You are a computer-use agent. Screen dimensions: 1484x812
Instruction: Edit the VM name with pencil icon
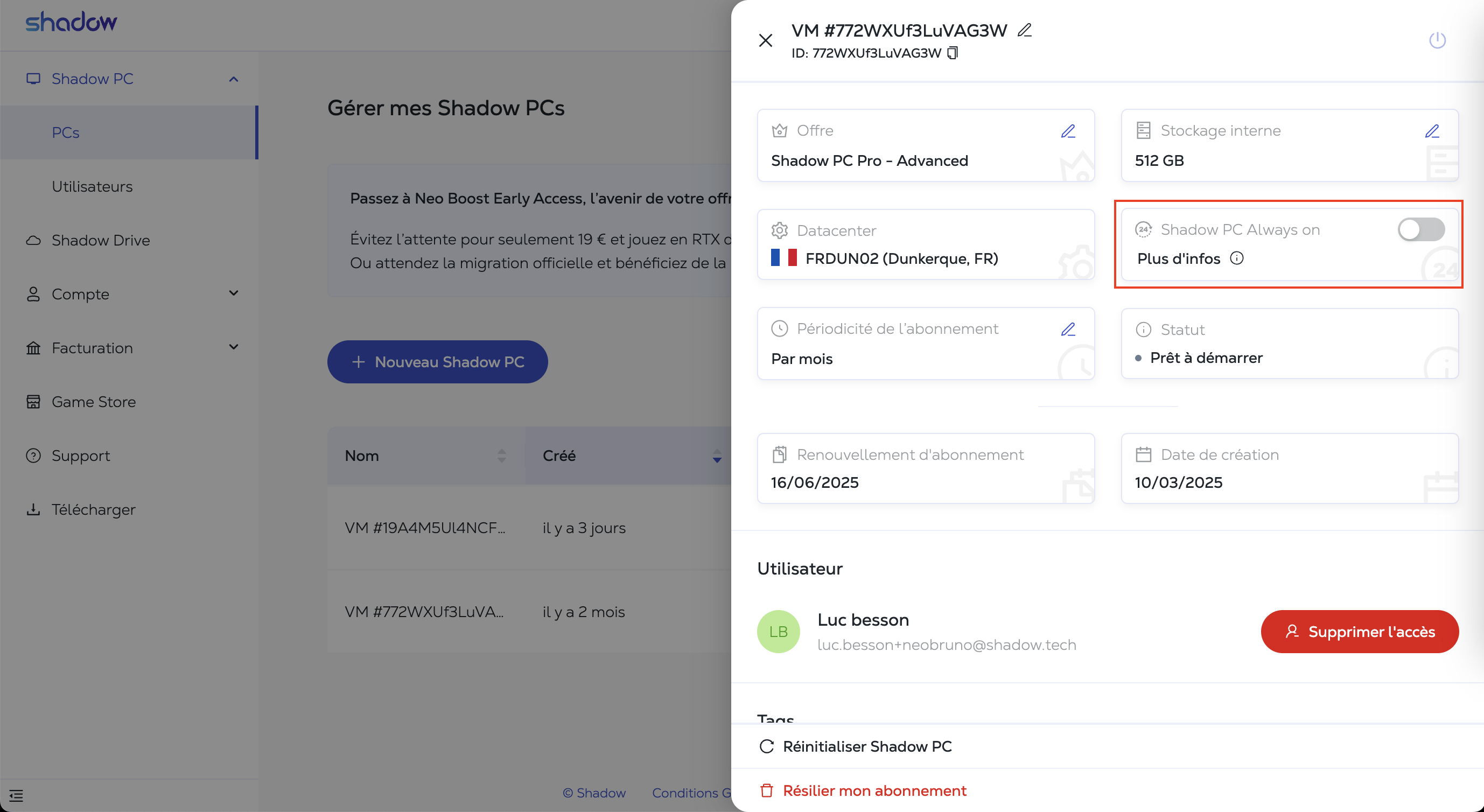point(1024,30)
